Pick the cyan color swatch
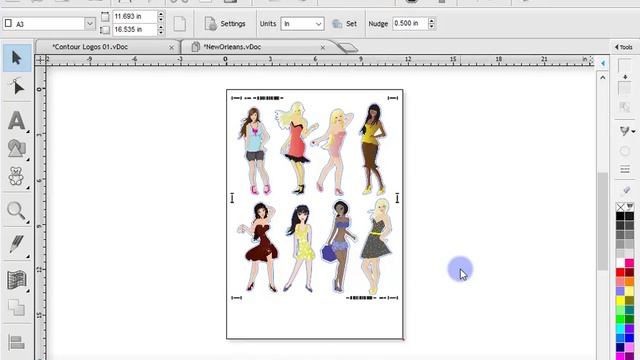 click(x=620, y=329)
